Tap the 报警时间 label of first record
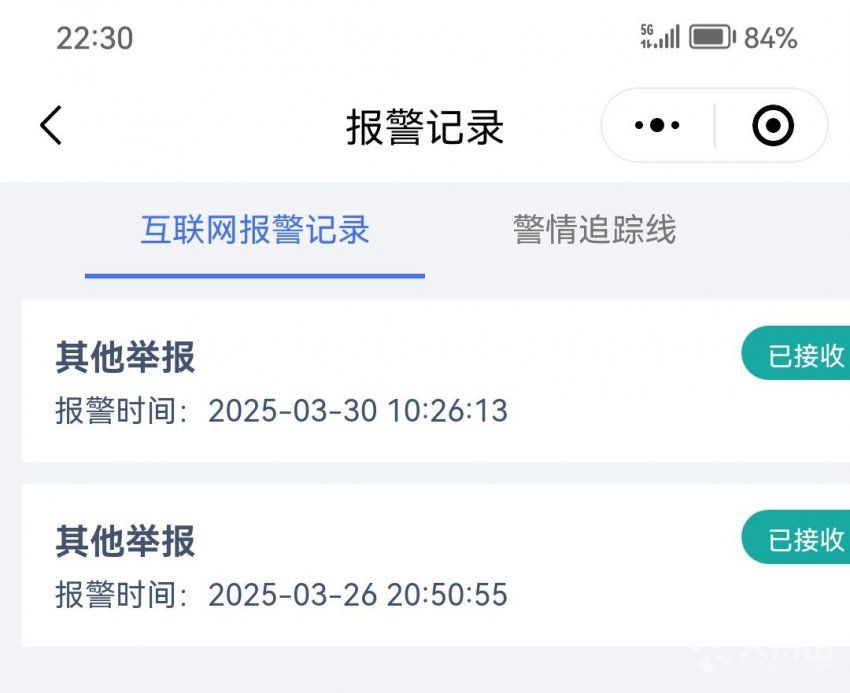850x693 pixels. coord(121,410)
